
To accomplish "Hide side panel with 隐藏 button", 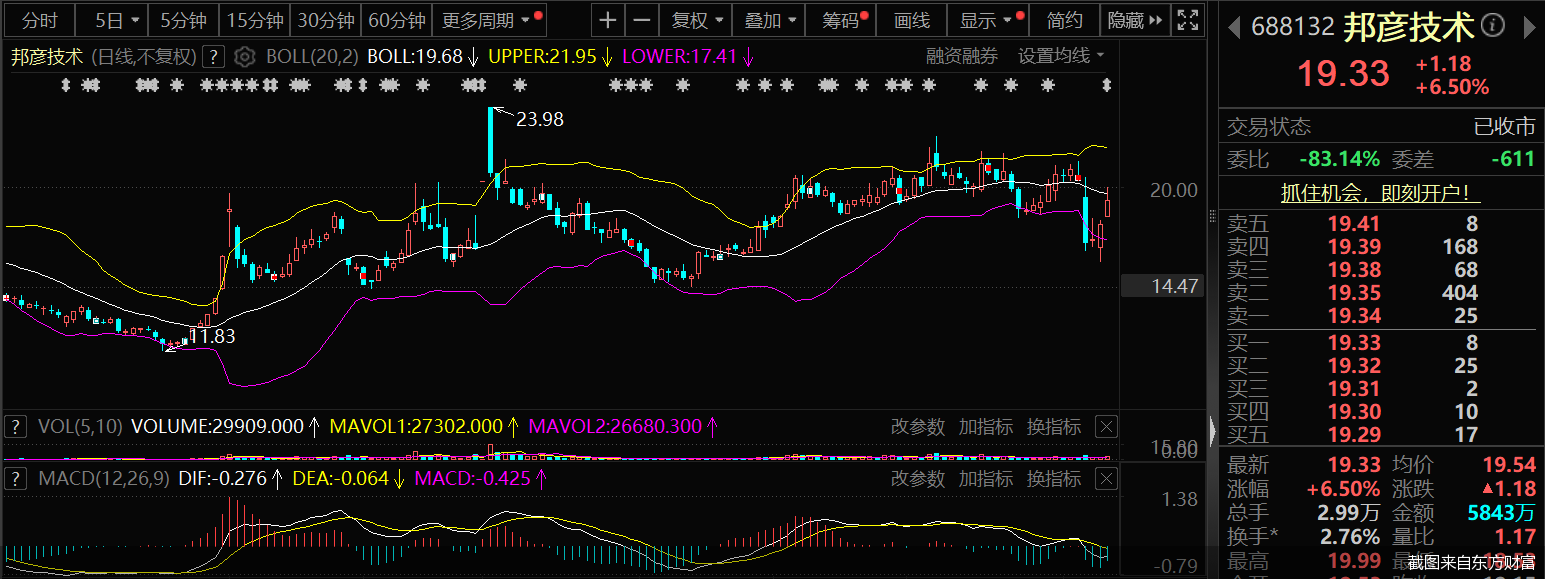I will coord(1135,20).
